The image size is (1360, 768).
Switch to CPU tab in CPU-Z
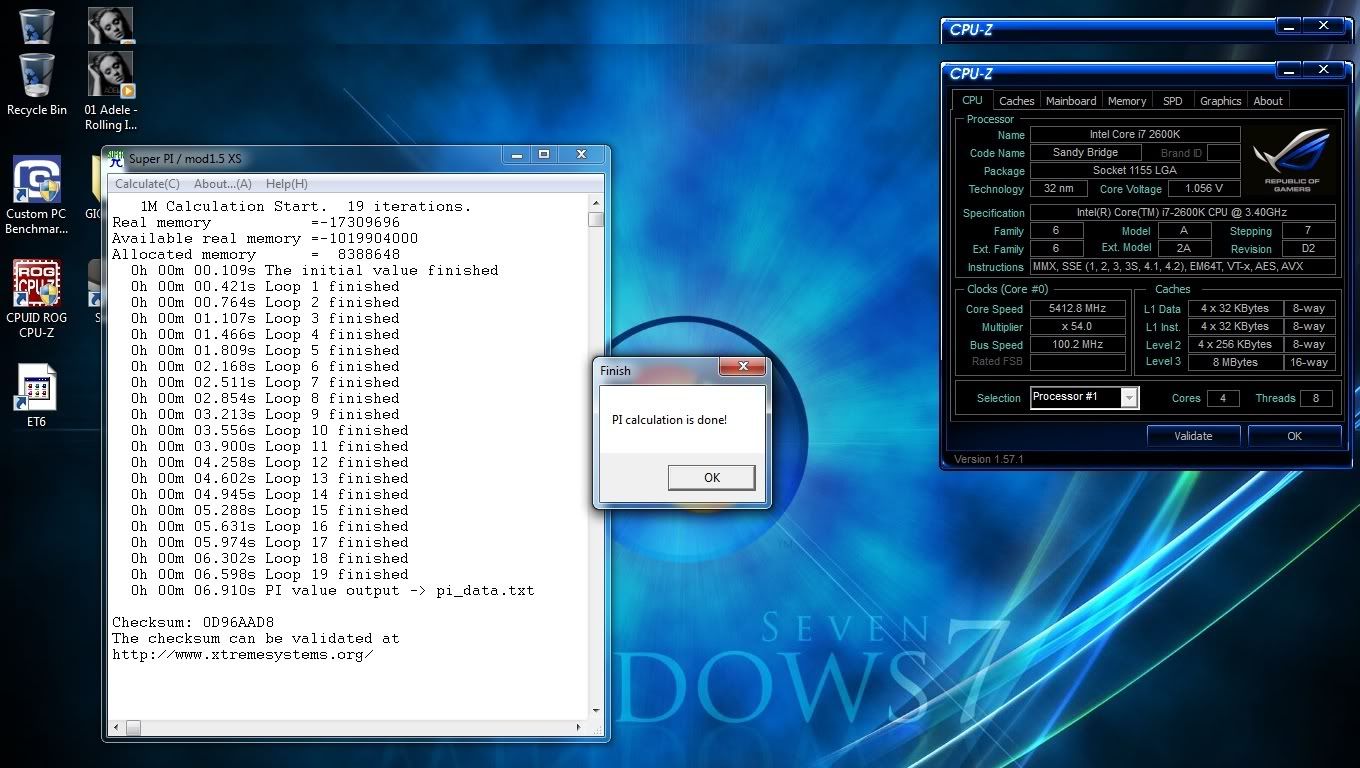972,100
